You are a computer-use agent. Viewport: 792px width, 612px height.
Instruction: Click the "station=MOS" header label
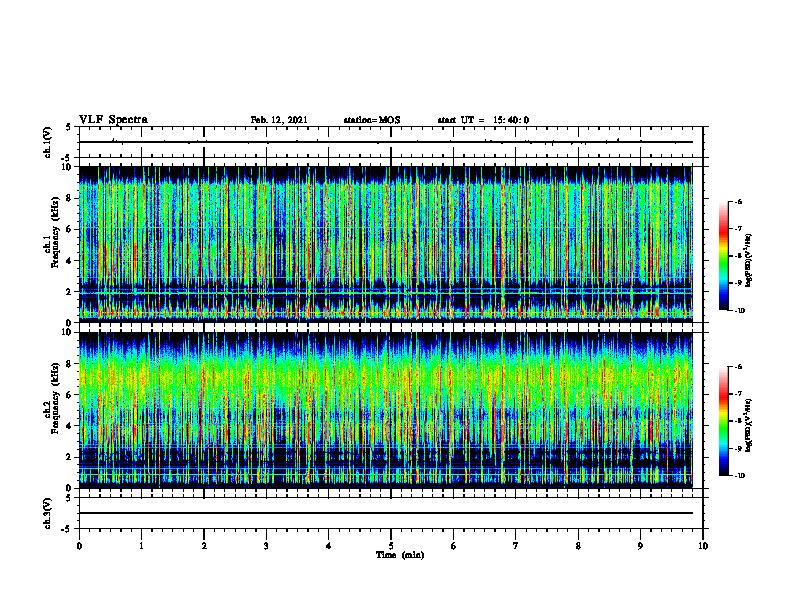tap(372, 120)
